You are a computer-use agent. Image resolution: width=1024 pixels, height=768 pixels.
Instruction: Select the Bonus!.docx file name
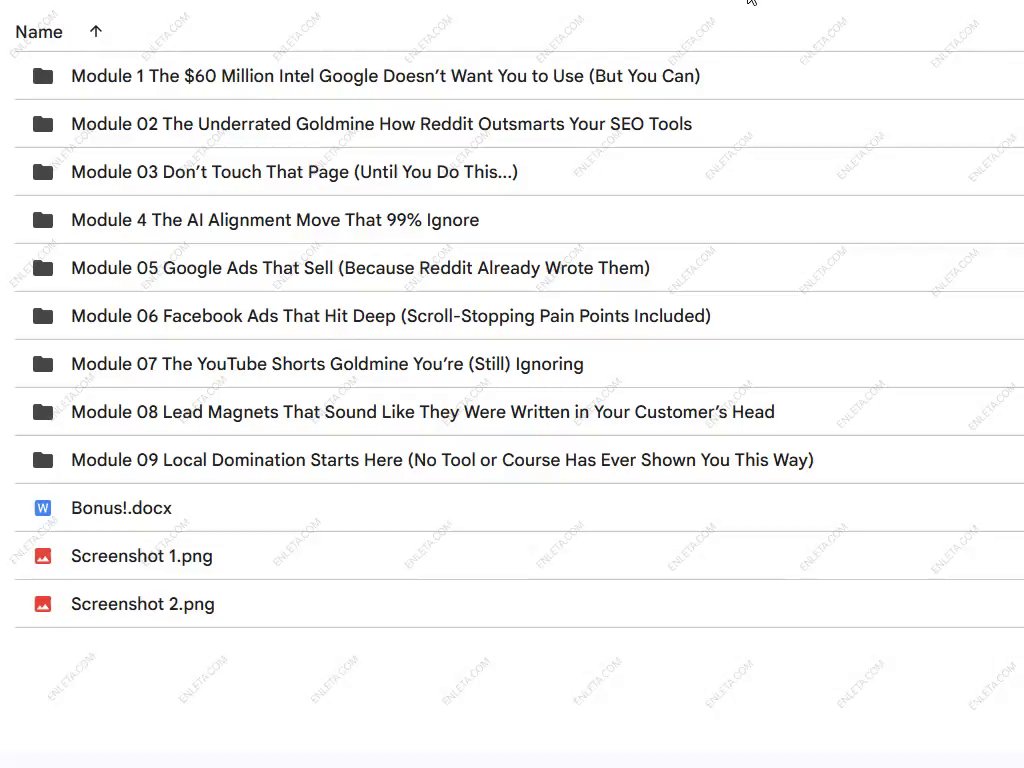pyautogui.click(x=121, y=508)
